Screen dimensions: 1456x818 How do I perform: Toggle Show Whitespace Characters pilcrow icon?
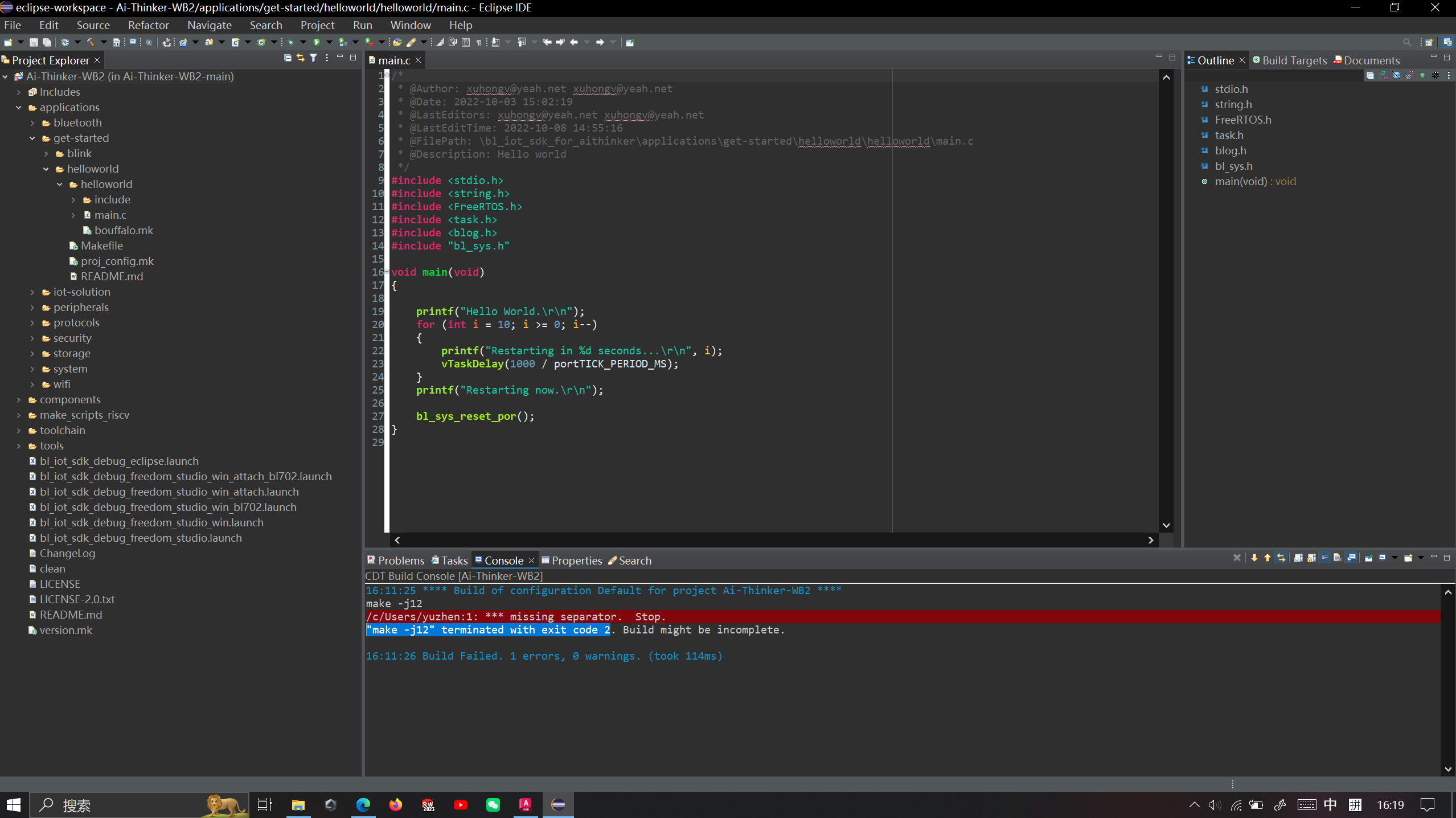point(479,42)
